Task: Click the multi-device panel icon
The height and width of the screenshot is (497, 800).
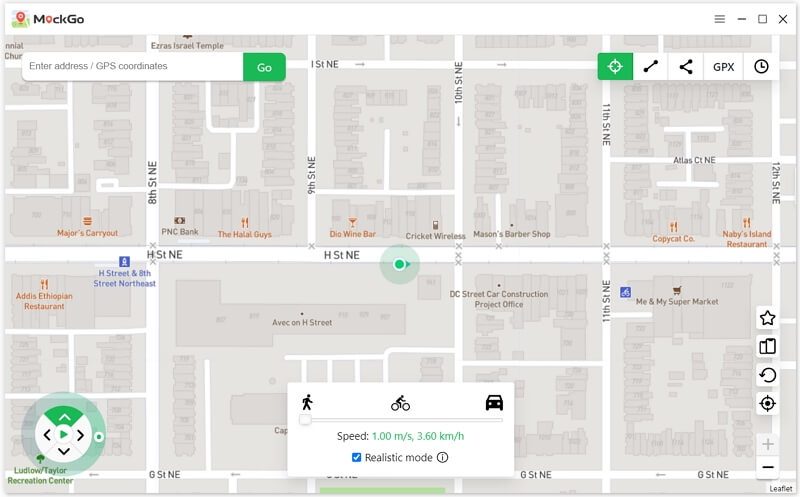Action: 767,347
